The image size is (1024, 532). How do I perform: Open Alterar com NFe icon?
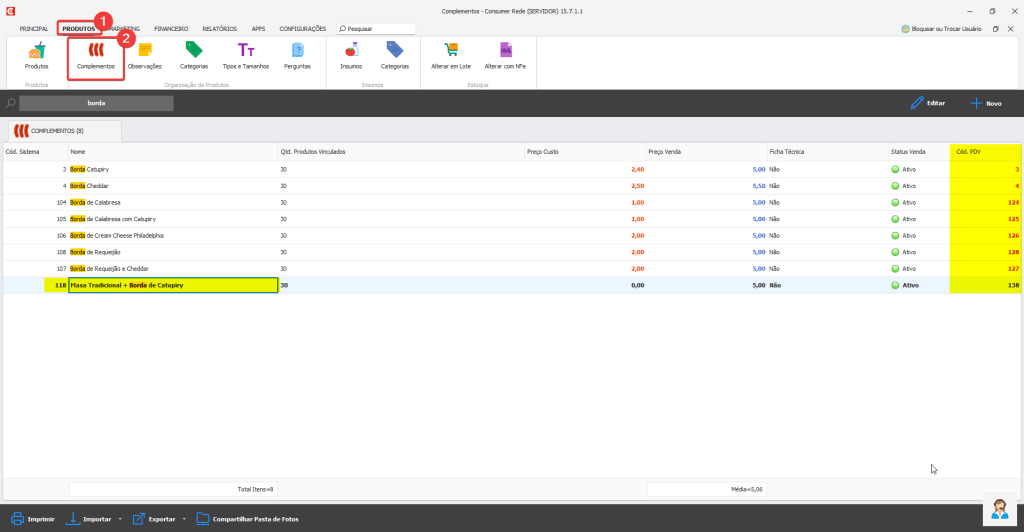(505, 53)
